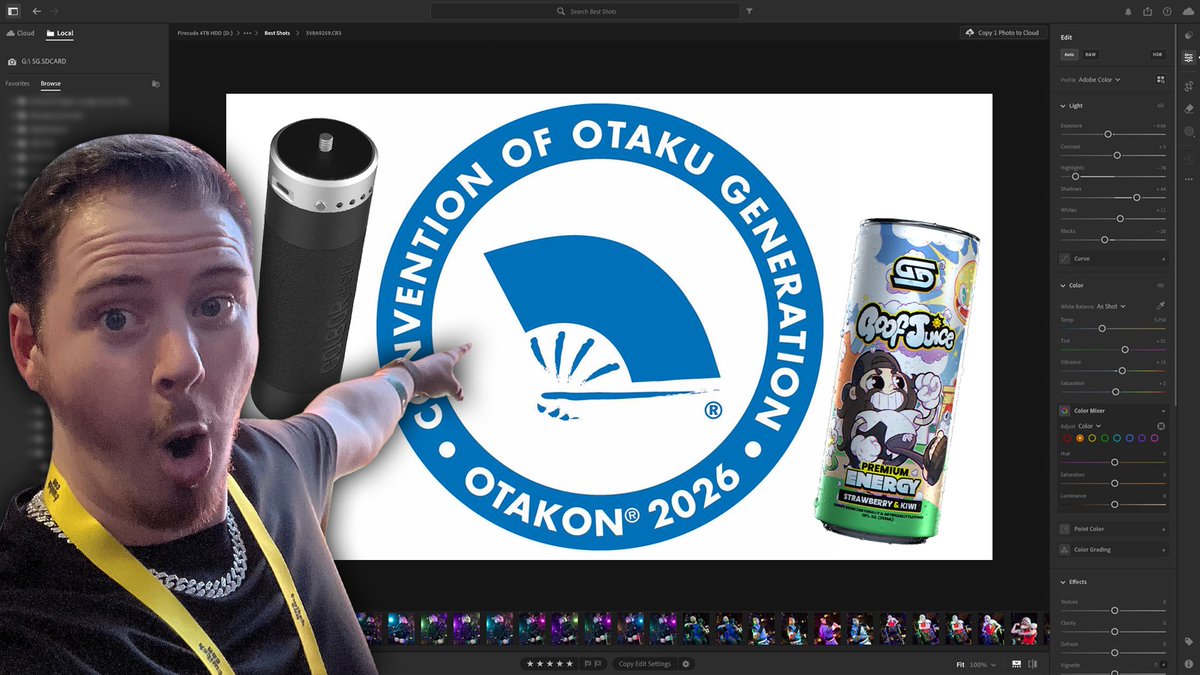Click Copy 1 Photo to Cloud
The width and height of the screenshot is (1200, 675).
[1003, 33]
